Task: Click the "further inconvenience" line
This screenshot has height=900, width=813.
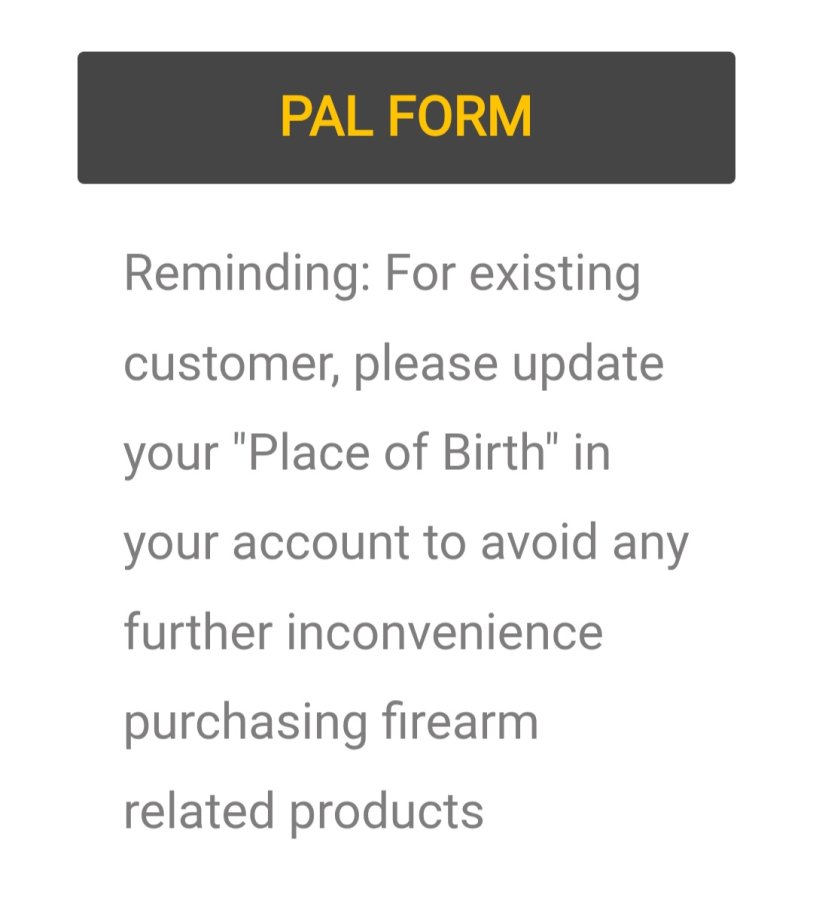Action: (363, 632)
